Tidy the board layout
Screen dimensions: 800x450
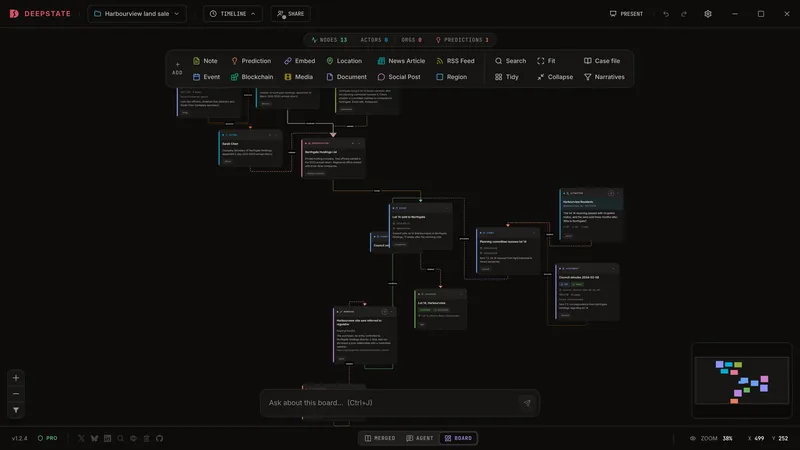tap(507, 77)
